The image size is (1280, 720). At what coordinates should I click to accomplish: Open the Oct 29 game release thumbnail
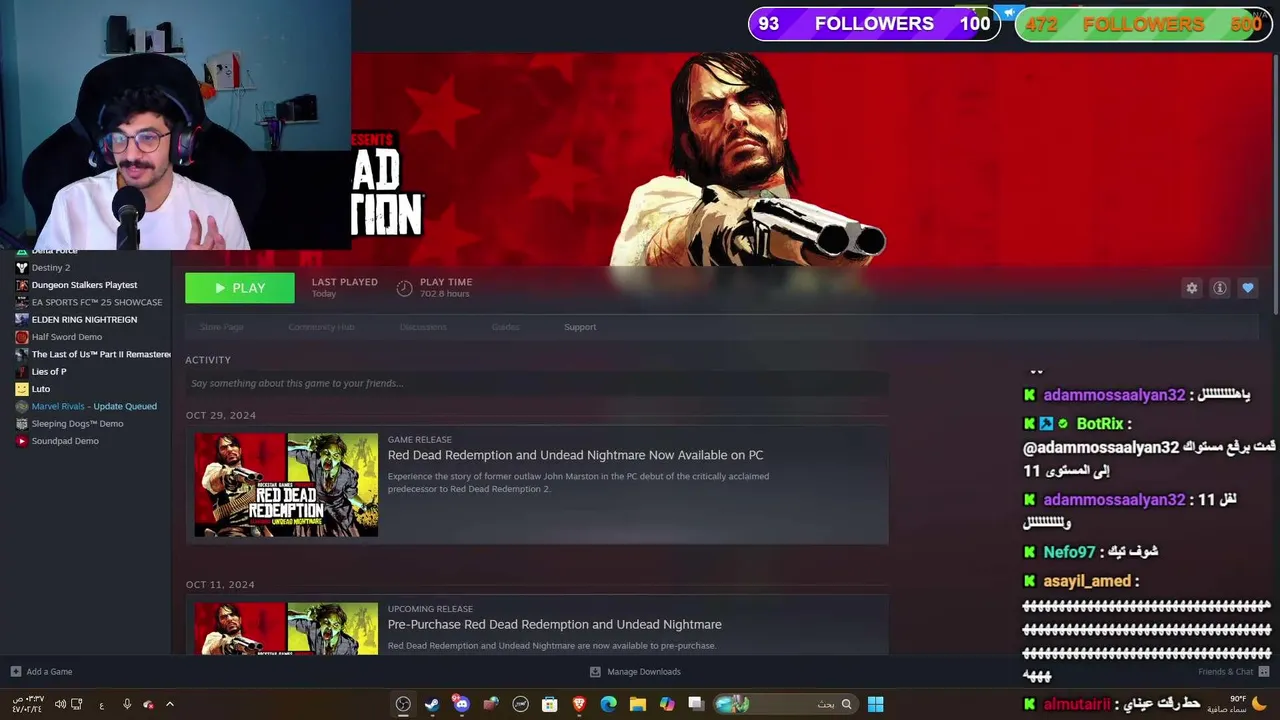tap(286, 485)
